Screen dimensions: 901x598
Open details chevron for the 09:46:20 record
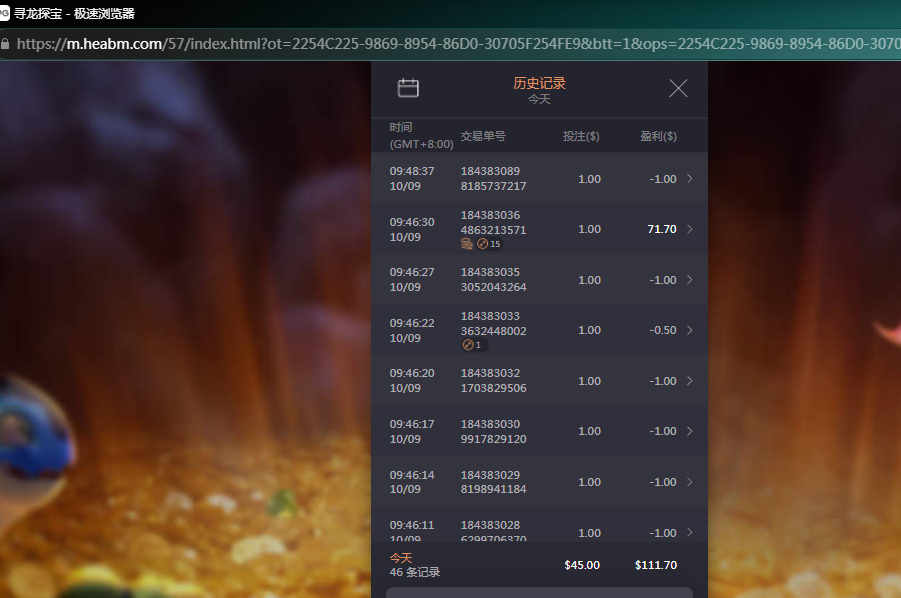point(689,381)
